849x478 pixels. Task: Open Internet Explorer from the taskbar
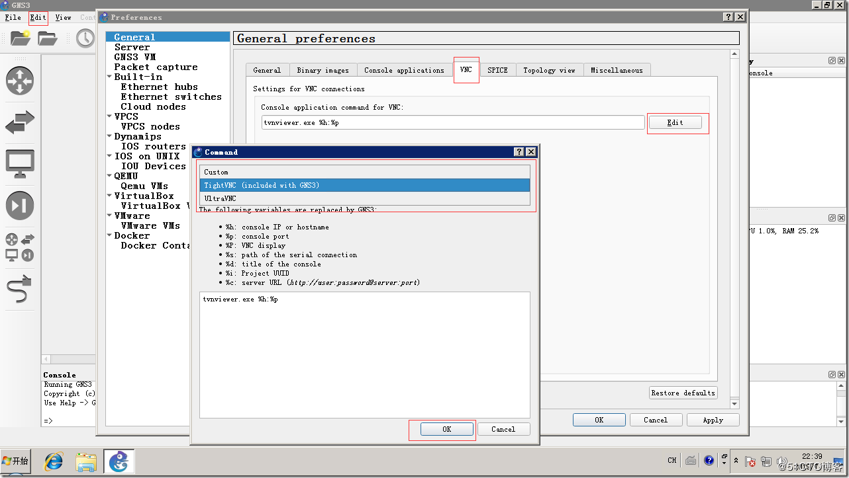53,461
